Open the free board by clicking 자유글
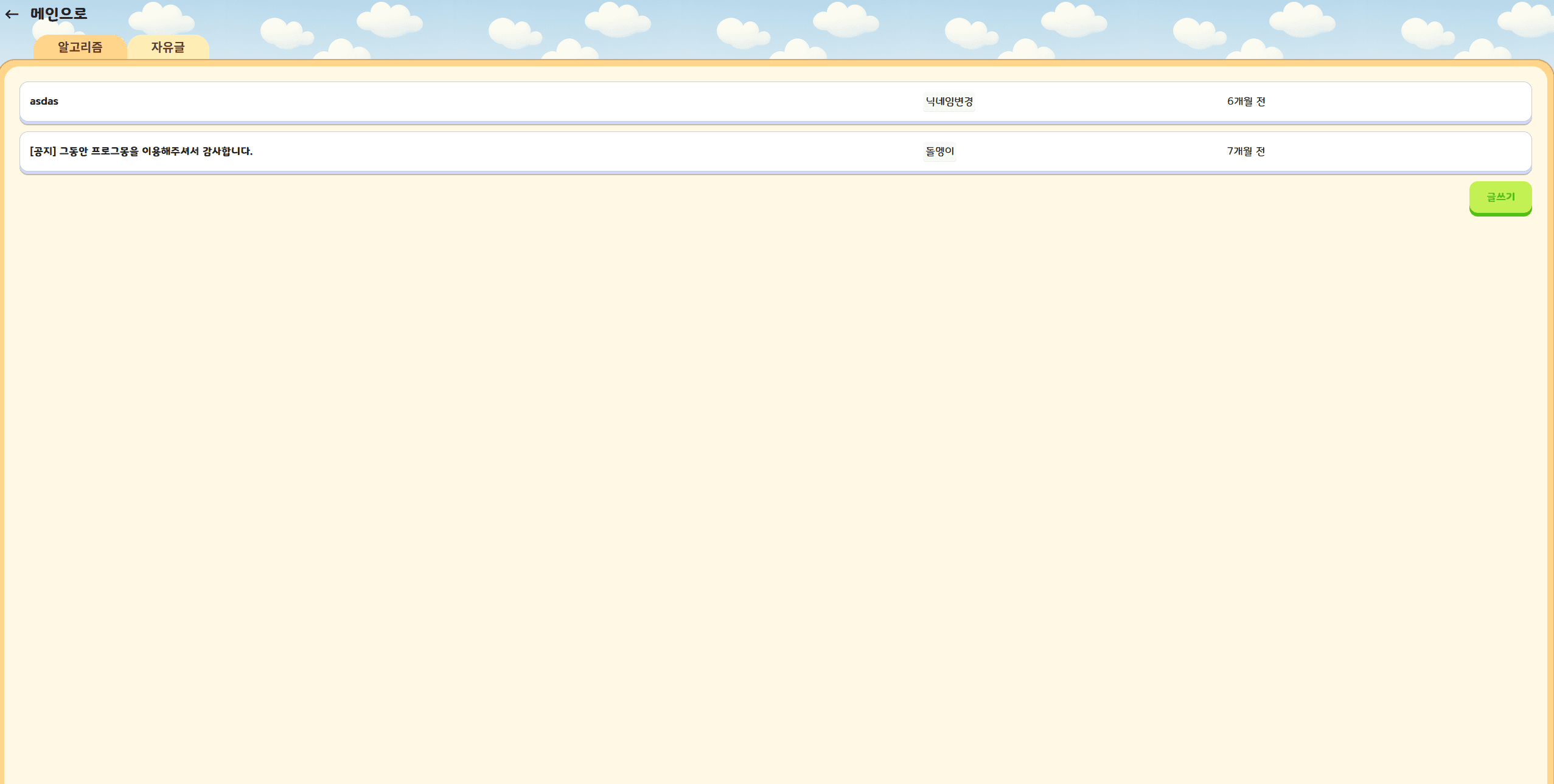1554x784 pixels. (168, 47)
